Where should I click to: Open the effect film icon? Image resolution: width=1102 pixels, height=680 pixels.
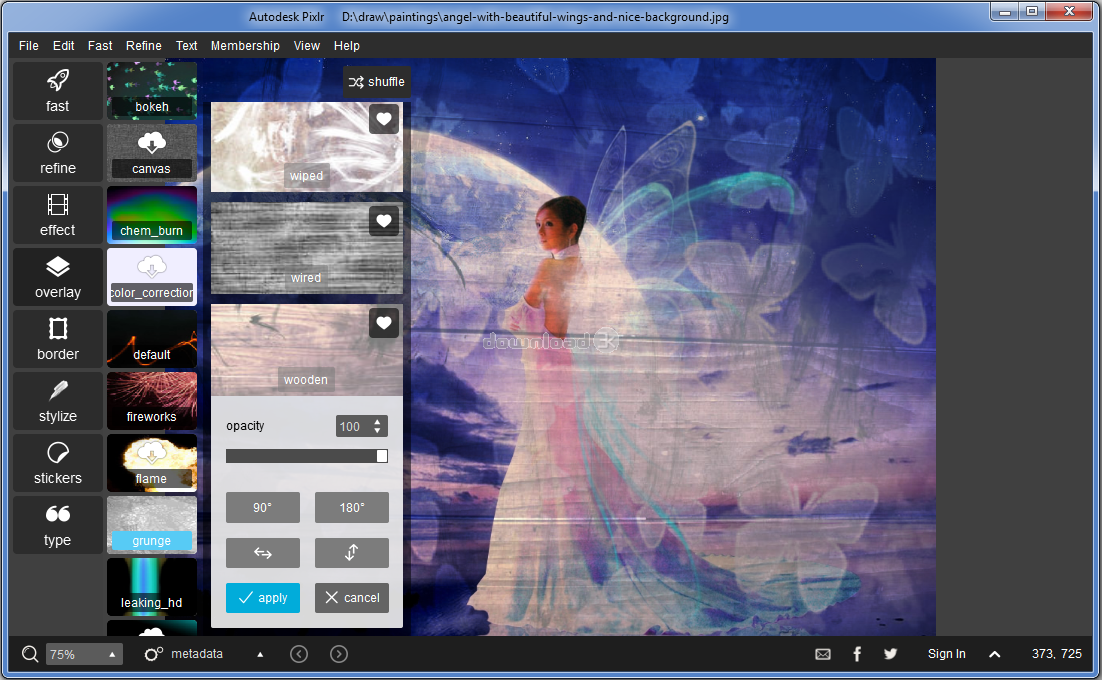point(58,215)
